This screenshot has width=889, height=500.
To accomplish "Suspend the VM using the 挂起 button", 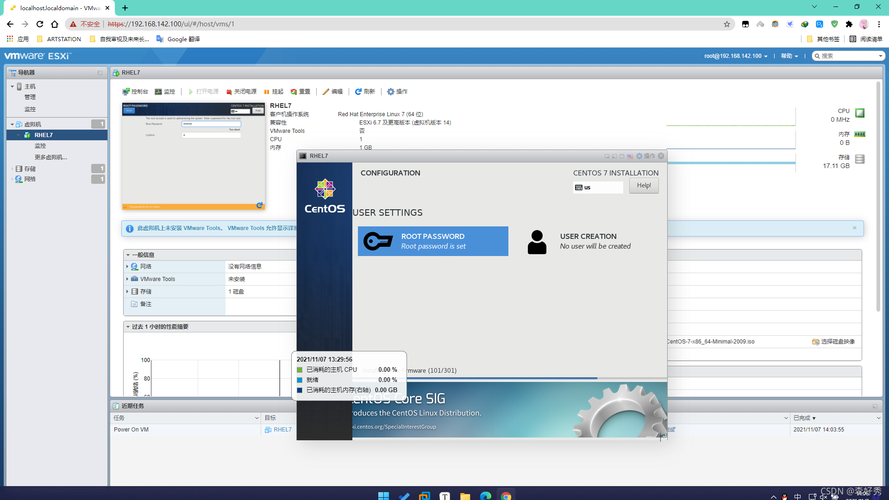I will (x=273, y=91).
